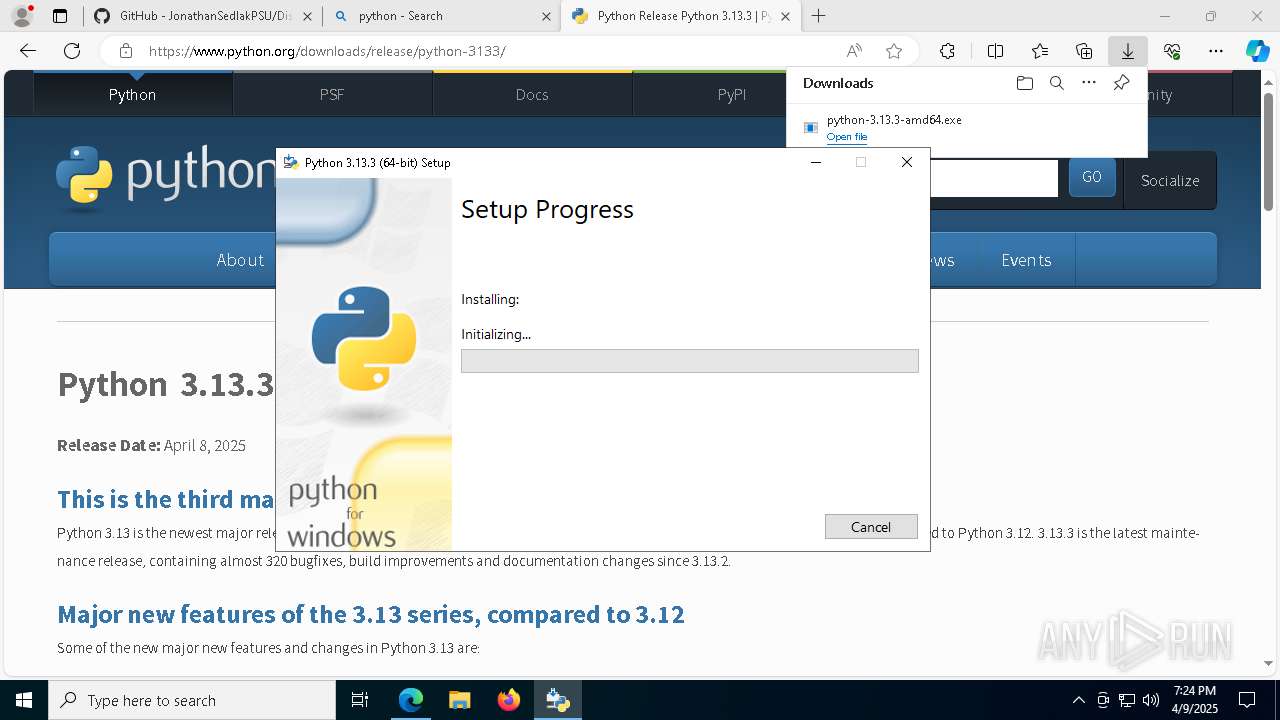The image size is (1280, 720).
Task: Click the Python 3.13.3 page heading
Action: tap(166, 385)
